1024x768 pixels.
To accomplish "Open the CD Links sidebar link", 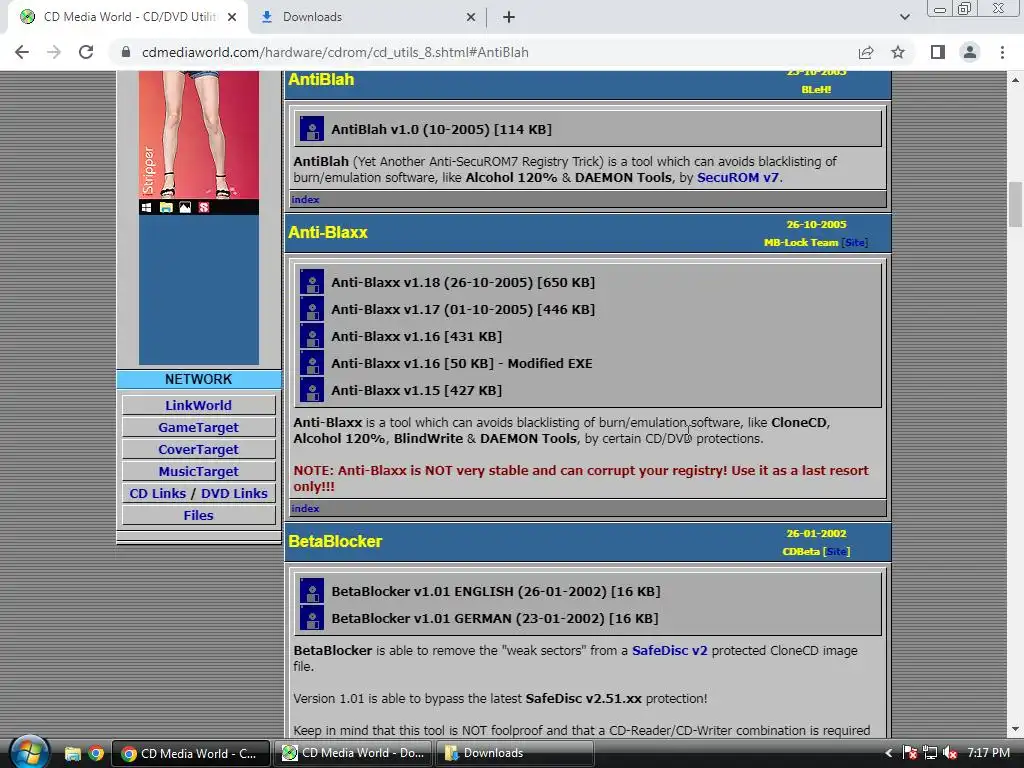I will point(157,493).
